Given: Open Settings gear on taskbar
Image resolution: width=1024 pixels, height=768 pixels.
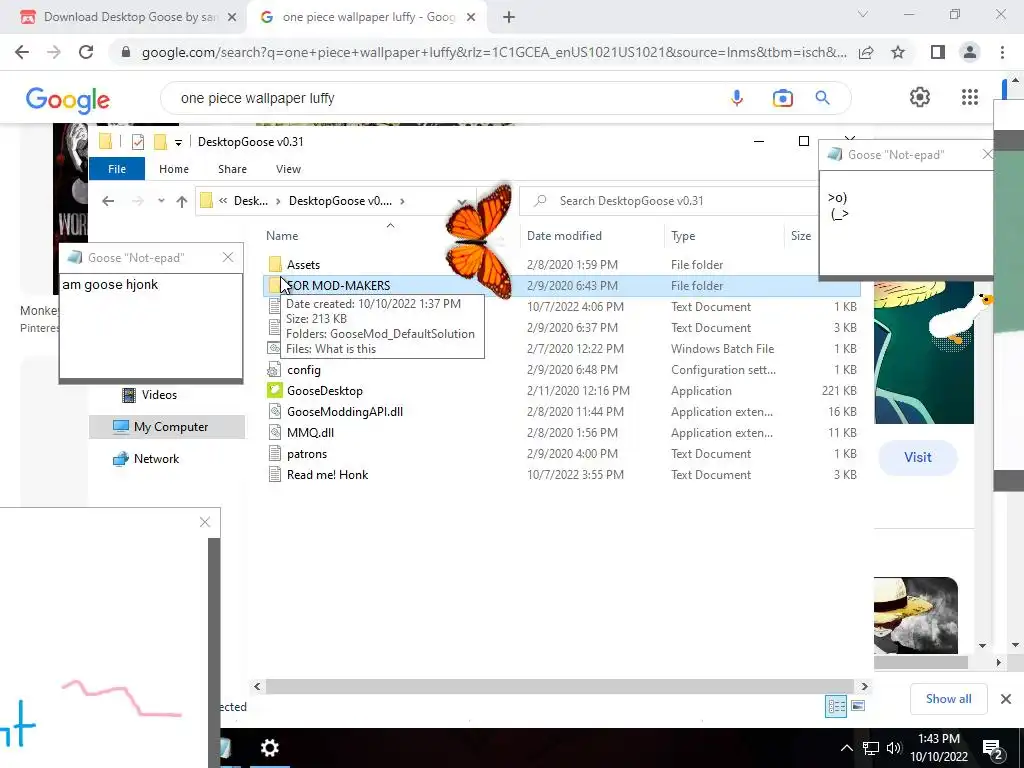Looking at the screenshot, I should click(x=270, y=748).
